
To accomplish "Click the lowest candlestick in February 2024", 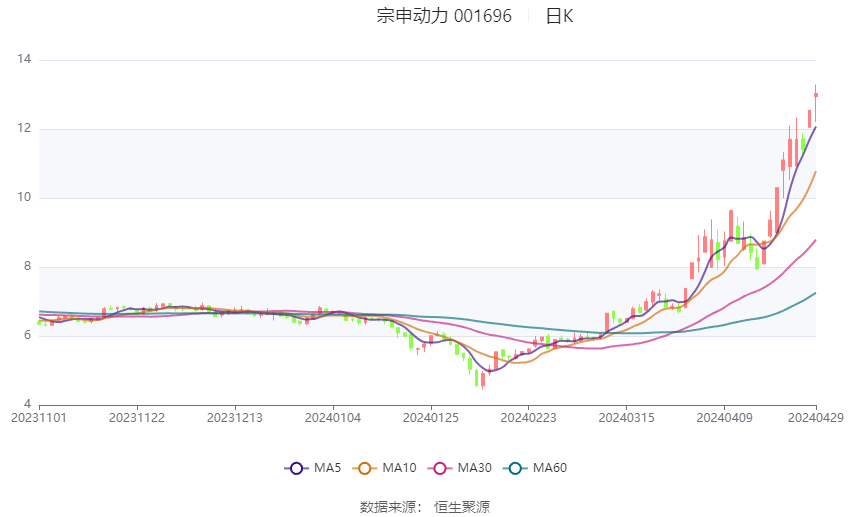I will tap(483, 380).
